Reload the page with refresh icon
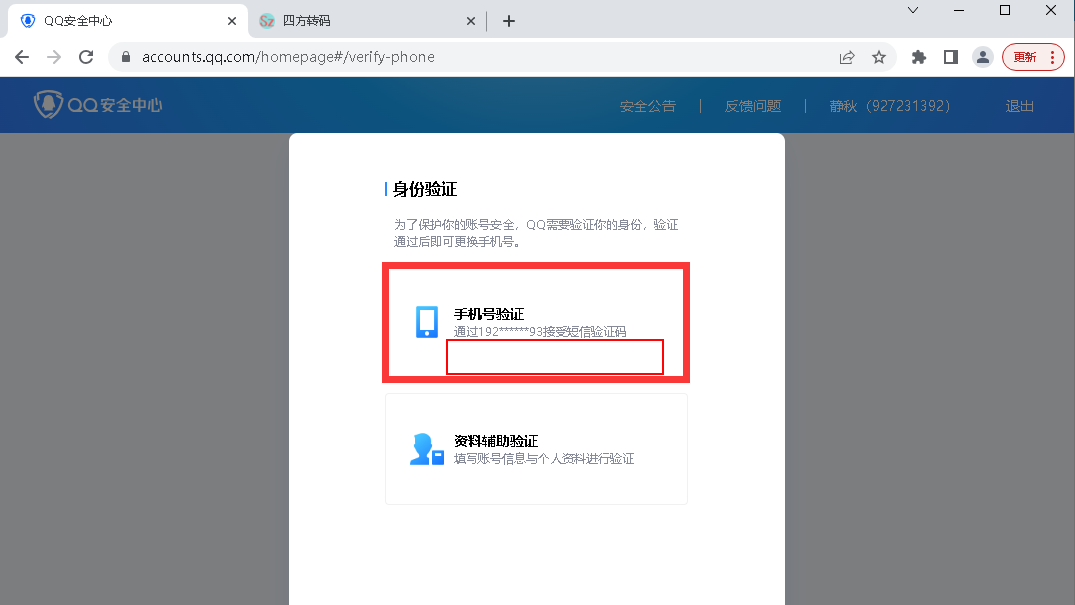The width and height of the screenshot is (1075, 605). [x=87, y=57]
